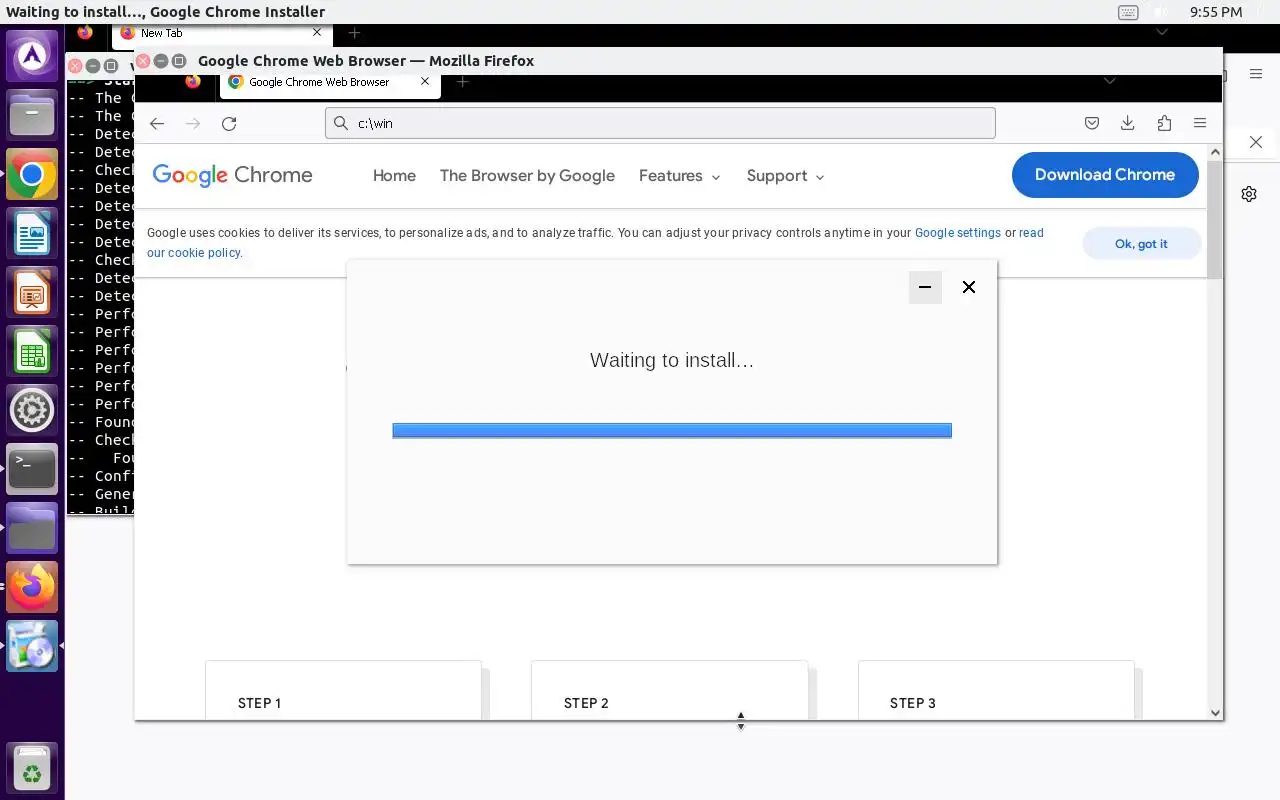Select the New Tab tab in background Firefox

(x=220, y=33)
